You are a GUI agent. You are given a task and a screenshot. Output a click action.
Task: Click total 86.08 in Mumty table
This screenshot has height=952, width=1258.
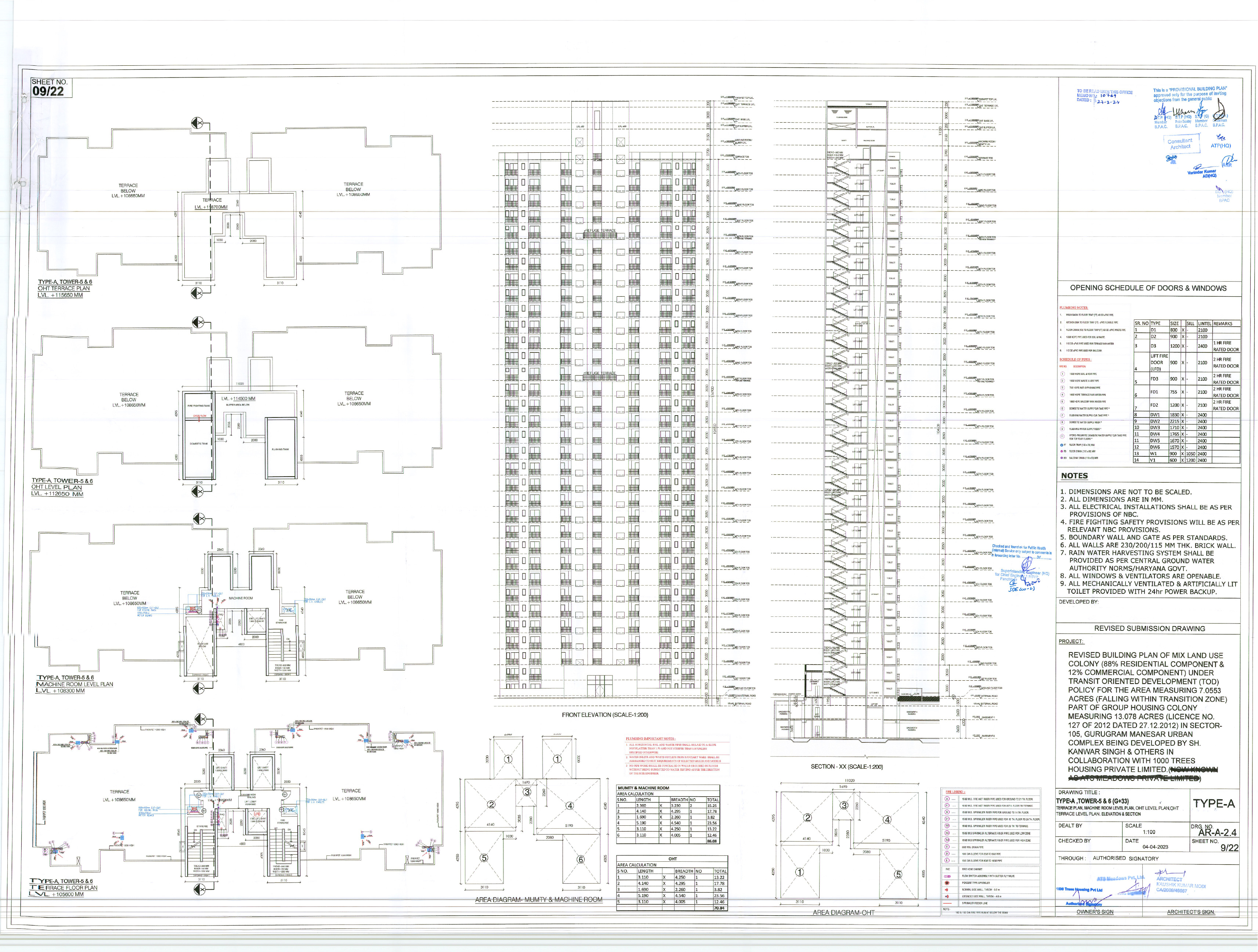712,841
